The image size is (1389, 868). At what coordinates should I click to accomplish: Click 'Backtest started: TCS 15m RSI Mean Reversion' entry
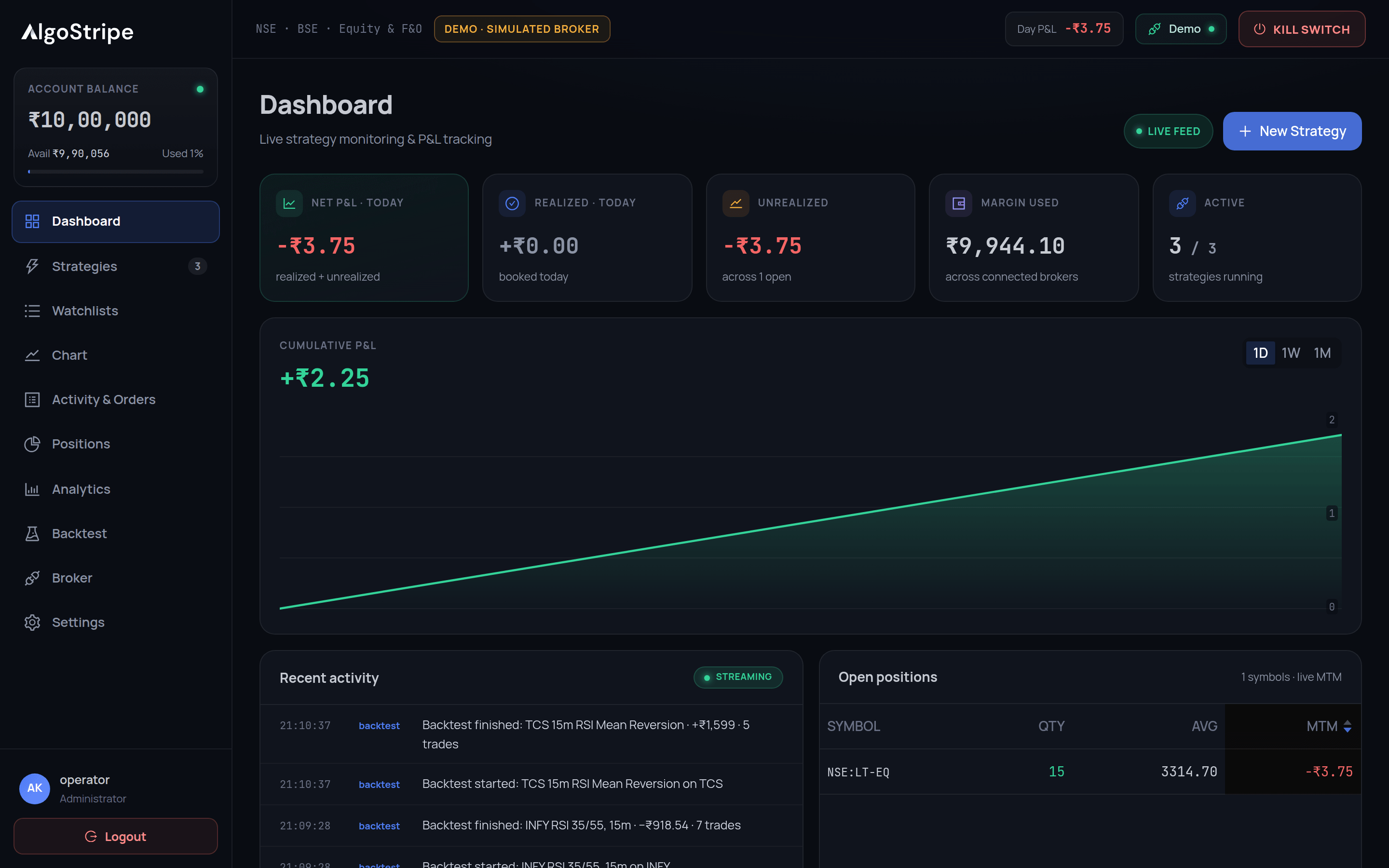pyautogui.click(x=531, y=784)
